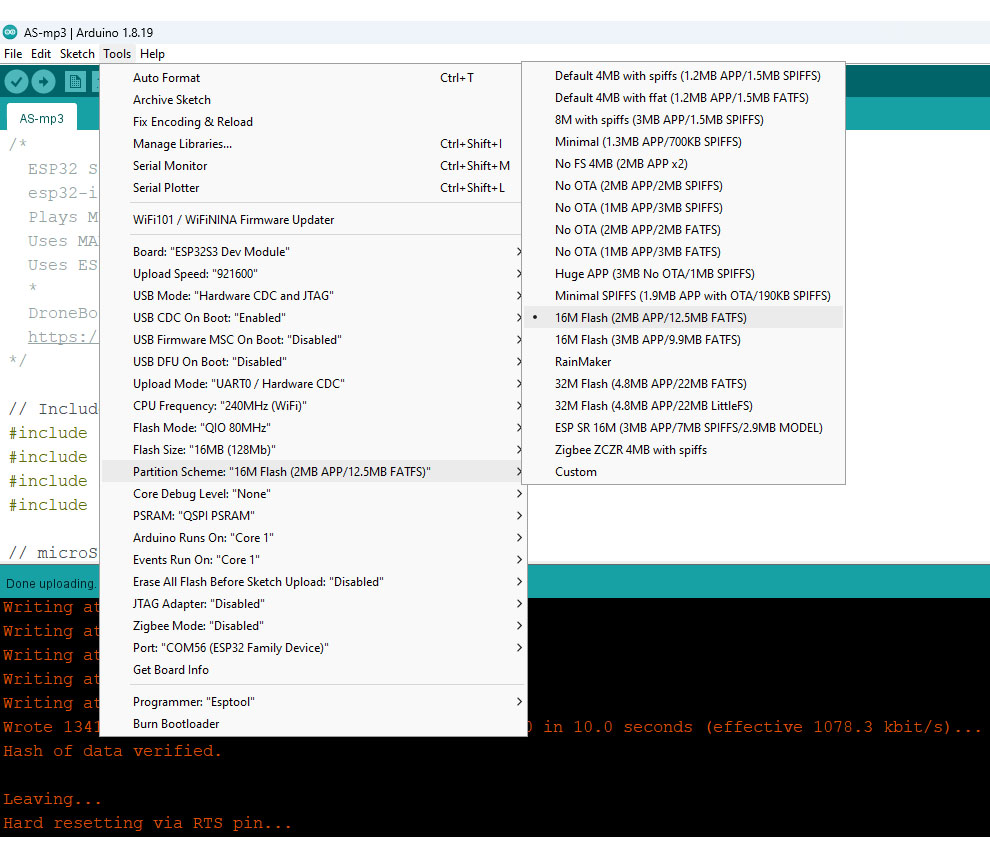Open the Sketch menu
The width and height of the screenshot is (990, 859).
77,54
